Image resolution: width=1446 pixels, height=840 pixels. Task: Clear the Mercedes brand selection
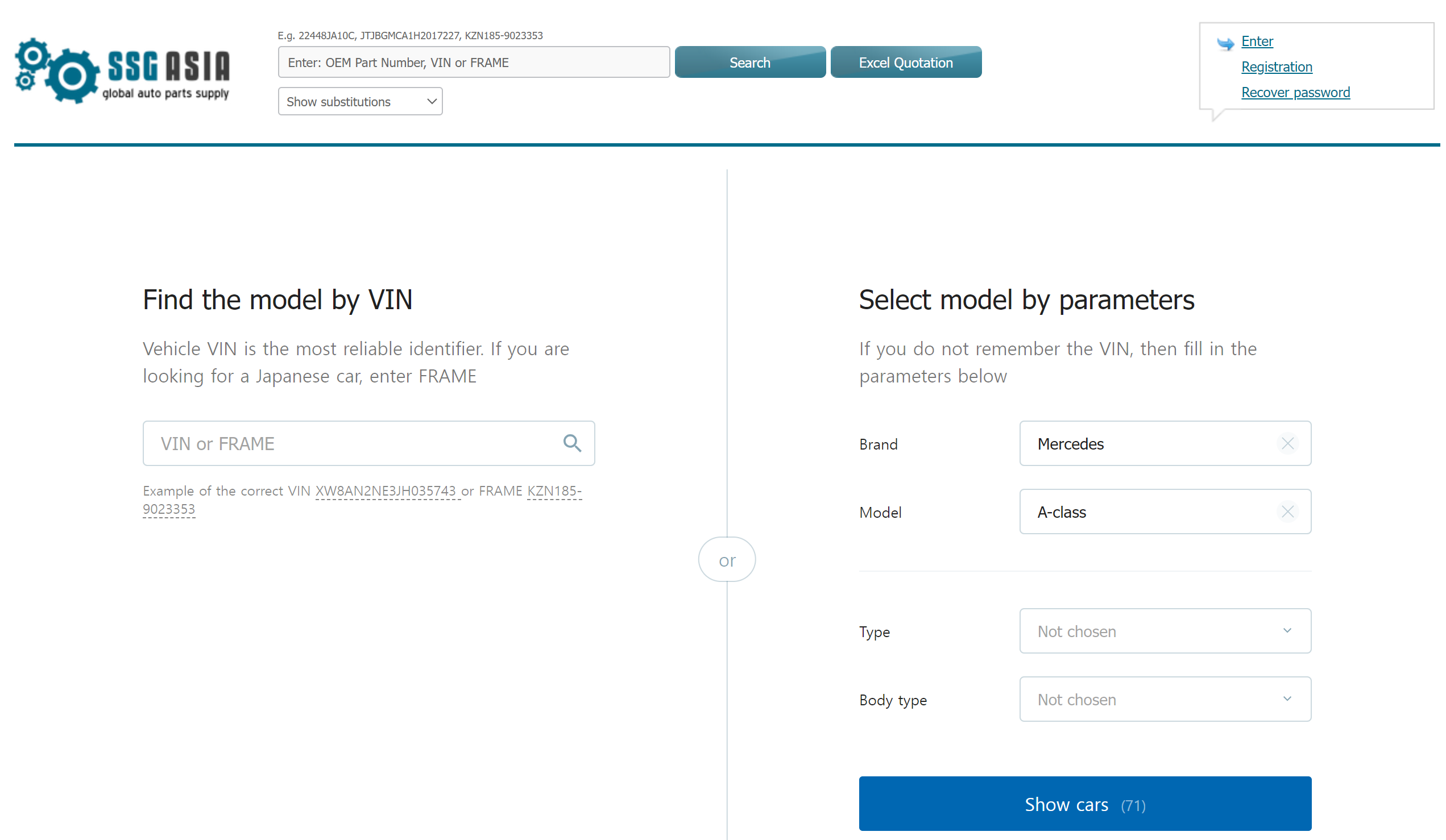pos(1287,443)
